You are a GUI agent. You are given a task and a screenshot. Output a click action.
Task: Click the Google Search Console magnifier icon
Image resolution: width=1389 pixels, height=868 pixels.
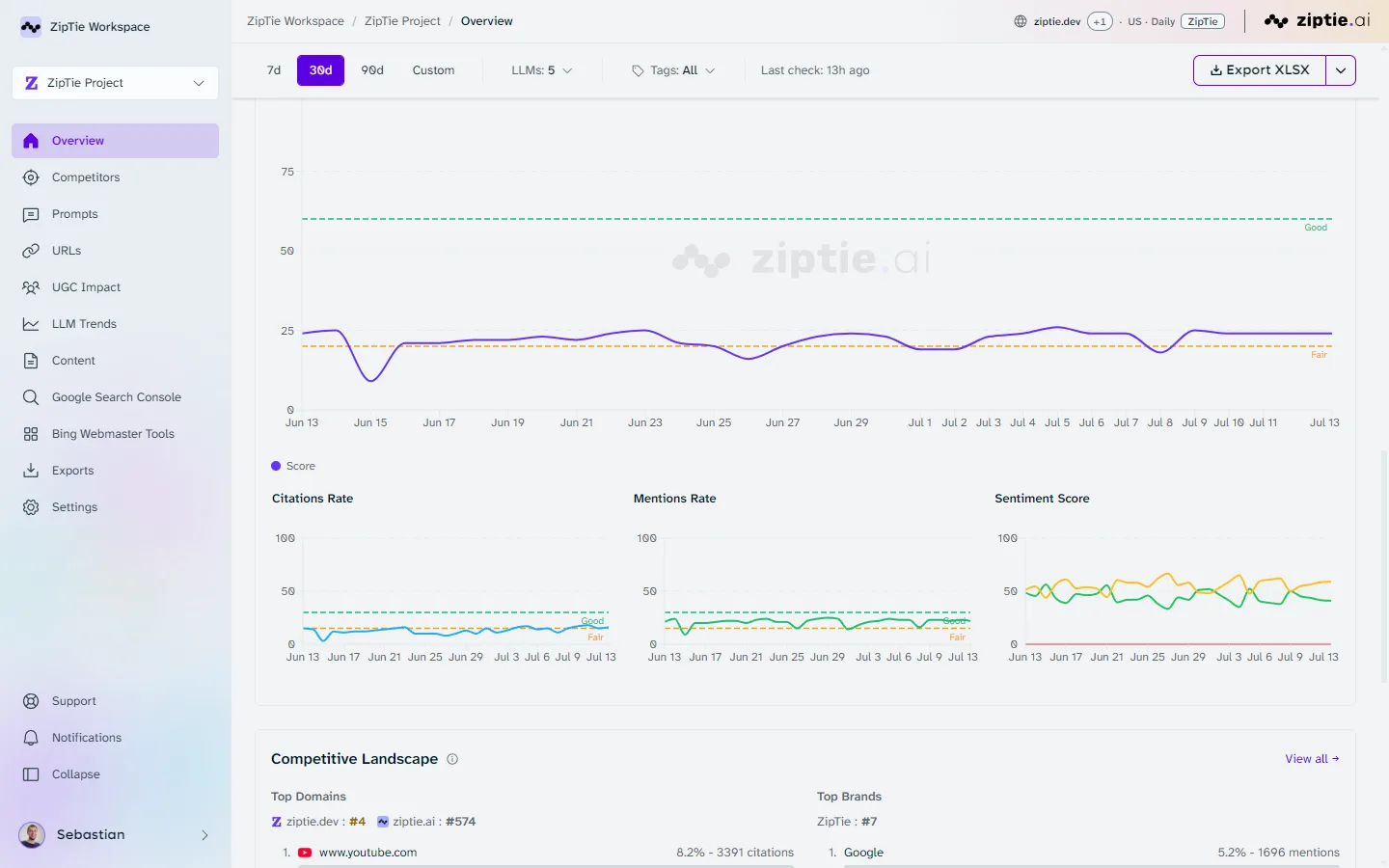pos(31,397)
